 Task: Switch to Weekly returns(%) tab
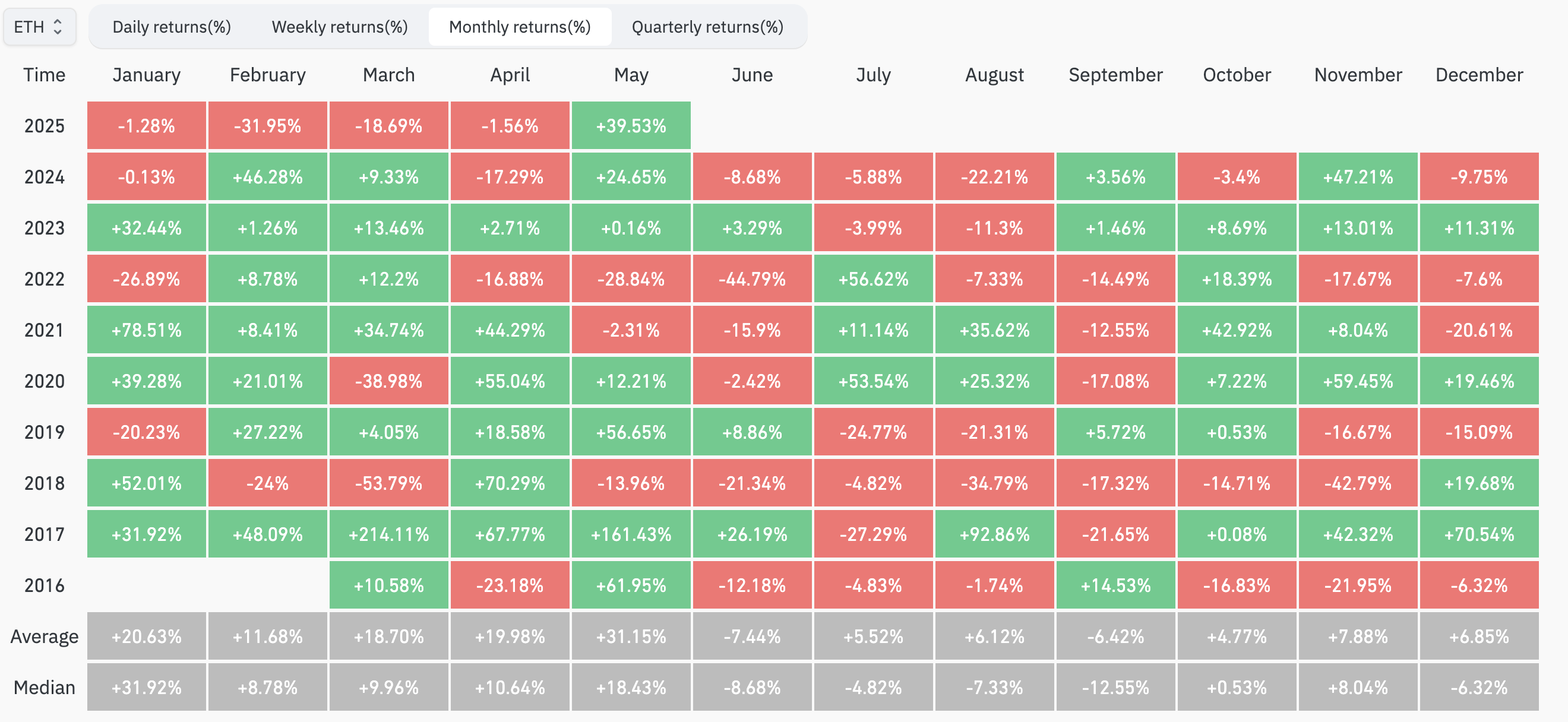tap(340, 27)
